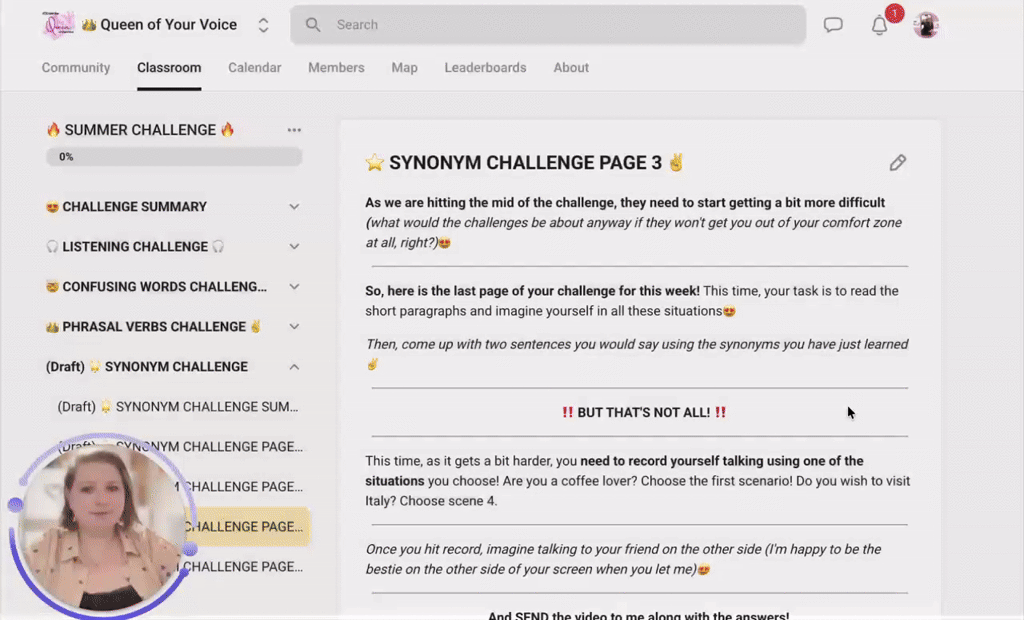Click the 0% course progress bar
Image resolution: width=1024 pixels, height=620 pixels.
pos(174,157)
